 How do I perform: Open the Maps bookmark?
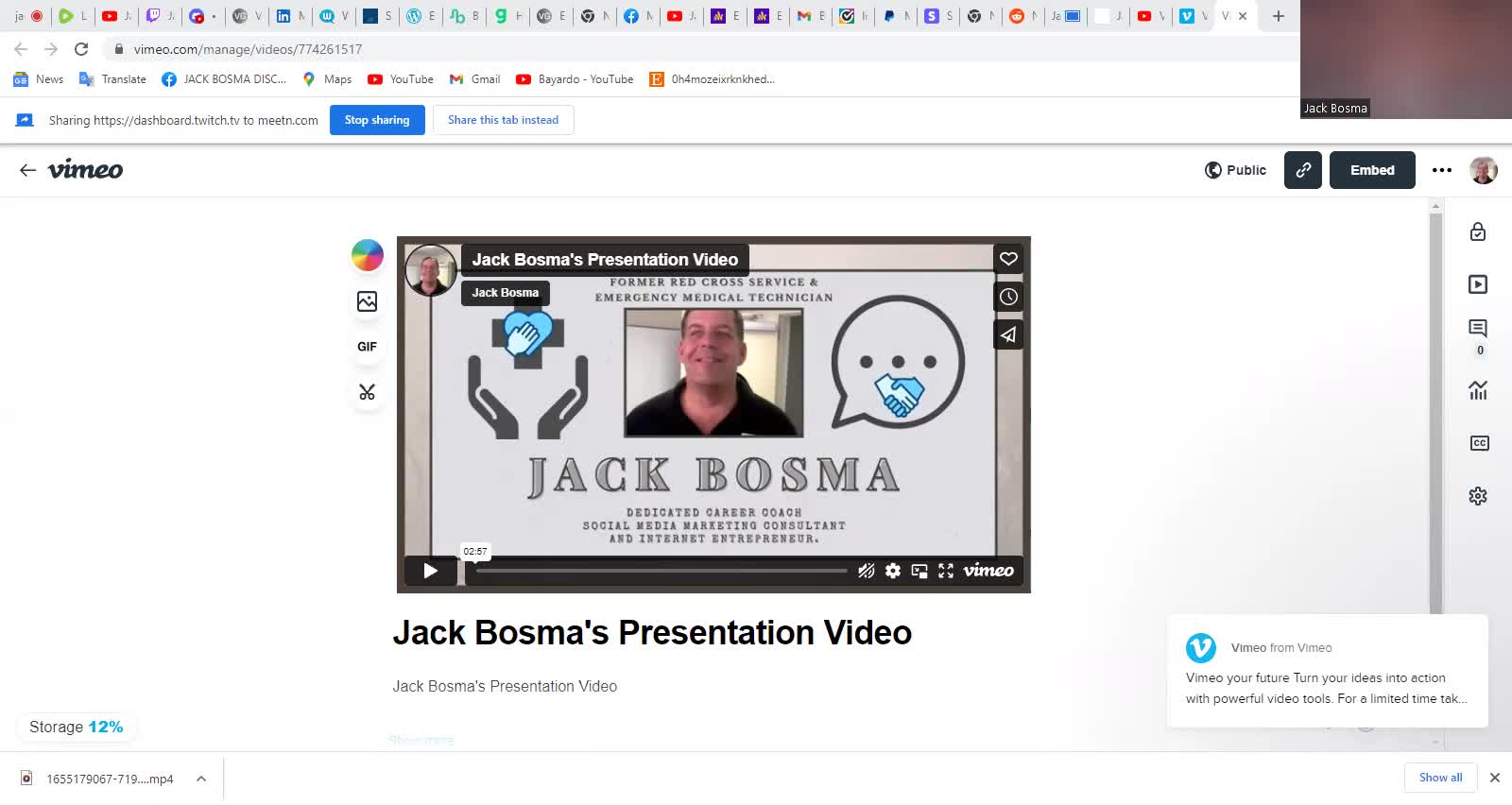[x=327, y=79]
